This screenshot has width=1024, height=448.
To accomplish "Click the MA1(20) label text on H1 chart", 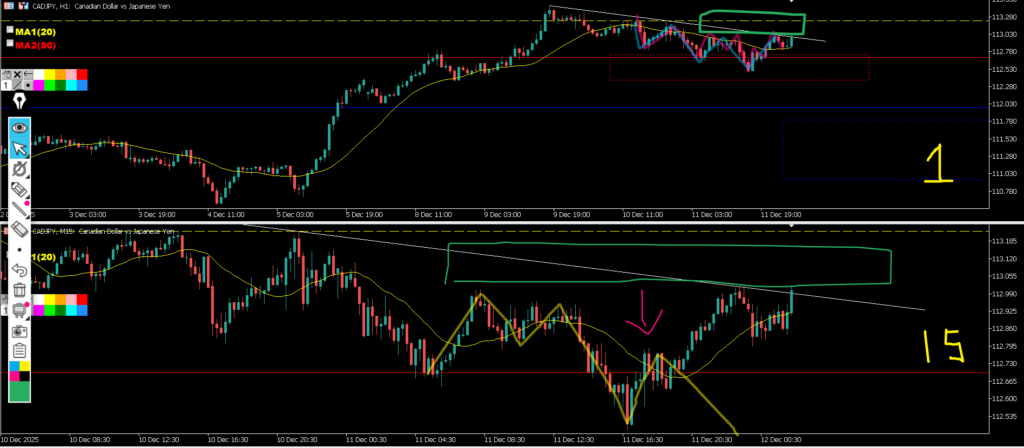I will [x=35, y=30].
